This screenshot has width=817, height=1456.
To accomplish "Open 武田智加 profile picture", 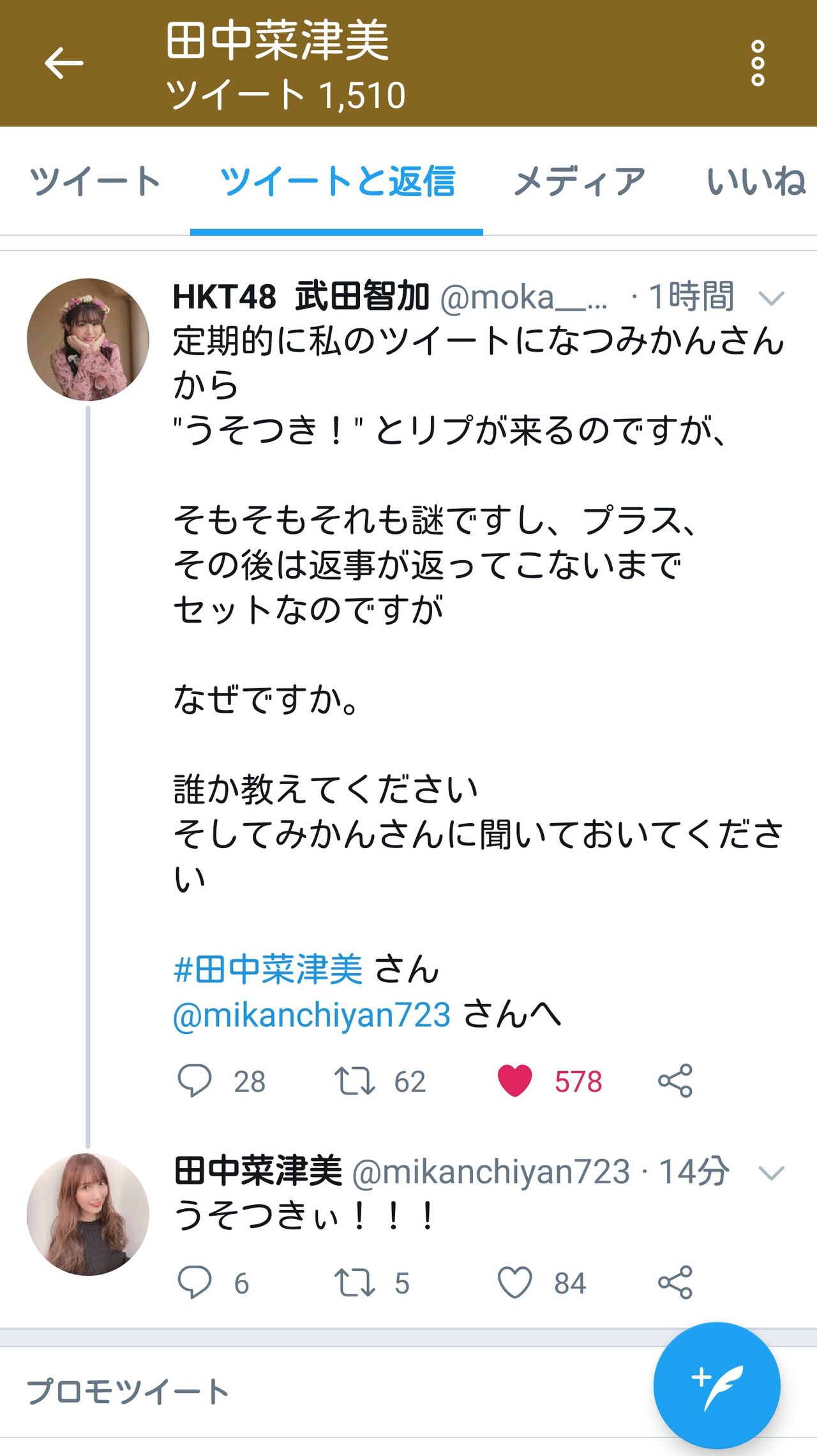I will coord(88,340).
